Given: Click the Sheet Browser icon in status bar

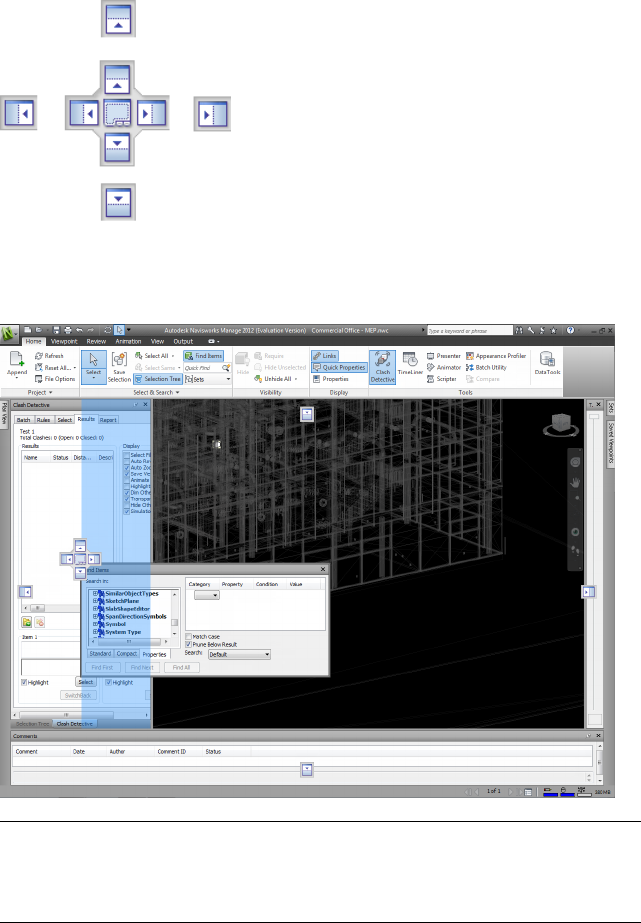Looking at the screenshot, I should (529, 792).
